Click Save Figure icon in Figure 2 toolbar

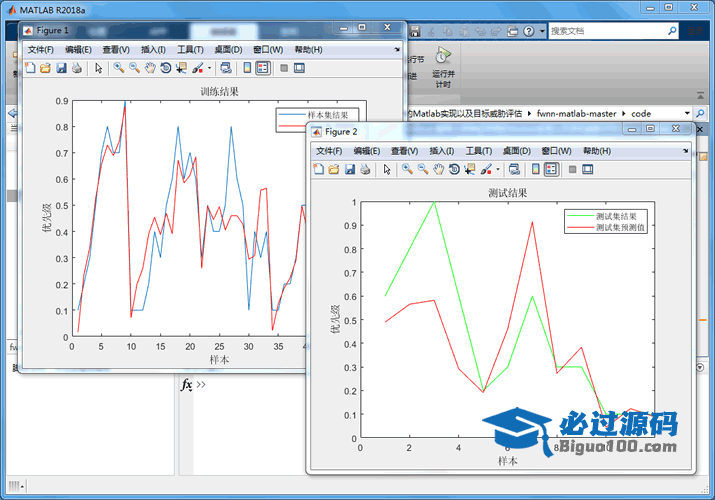click(x=350, y=169)
